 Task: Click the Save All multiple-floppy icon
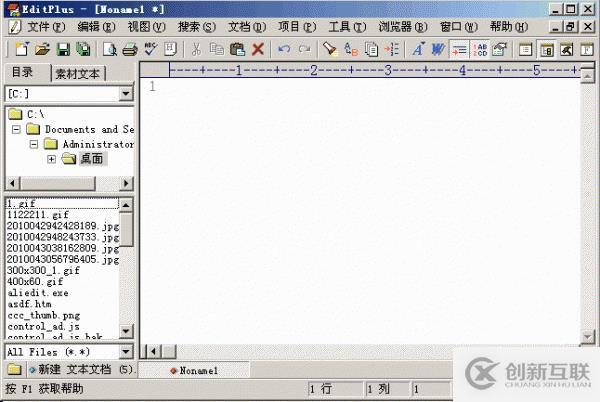click(83, 49)
